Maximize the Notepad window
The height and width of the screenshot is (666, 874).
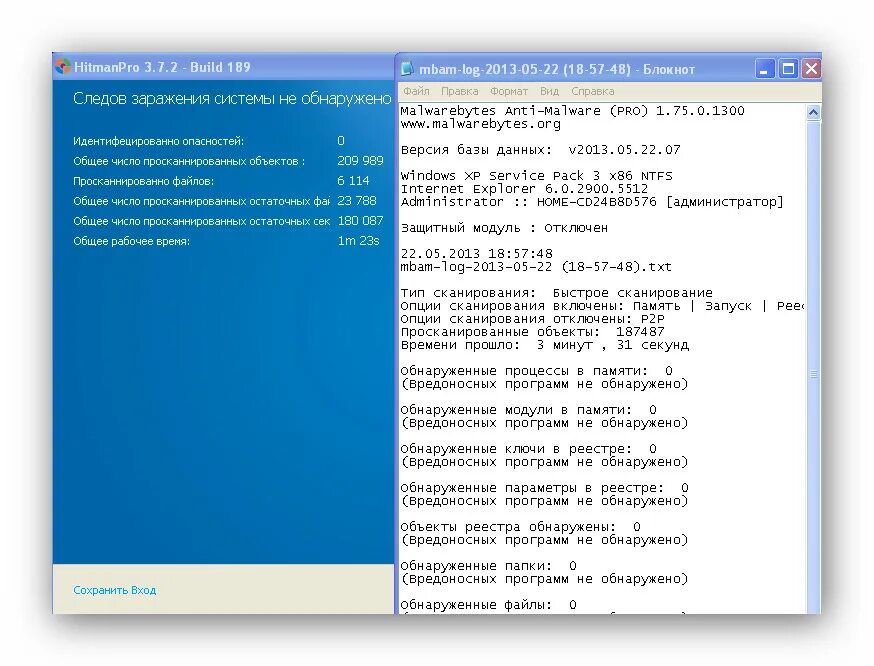coord(788,69)
